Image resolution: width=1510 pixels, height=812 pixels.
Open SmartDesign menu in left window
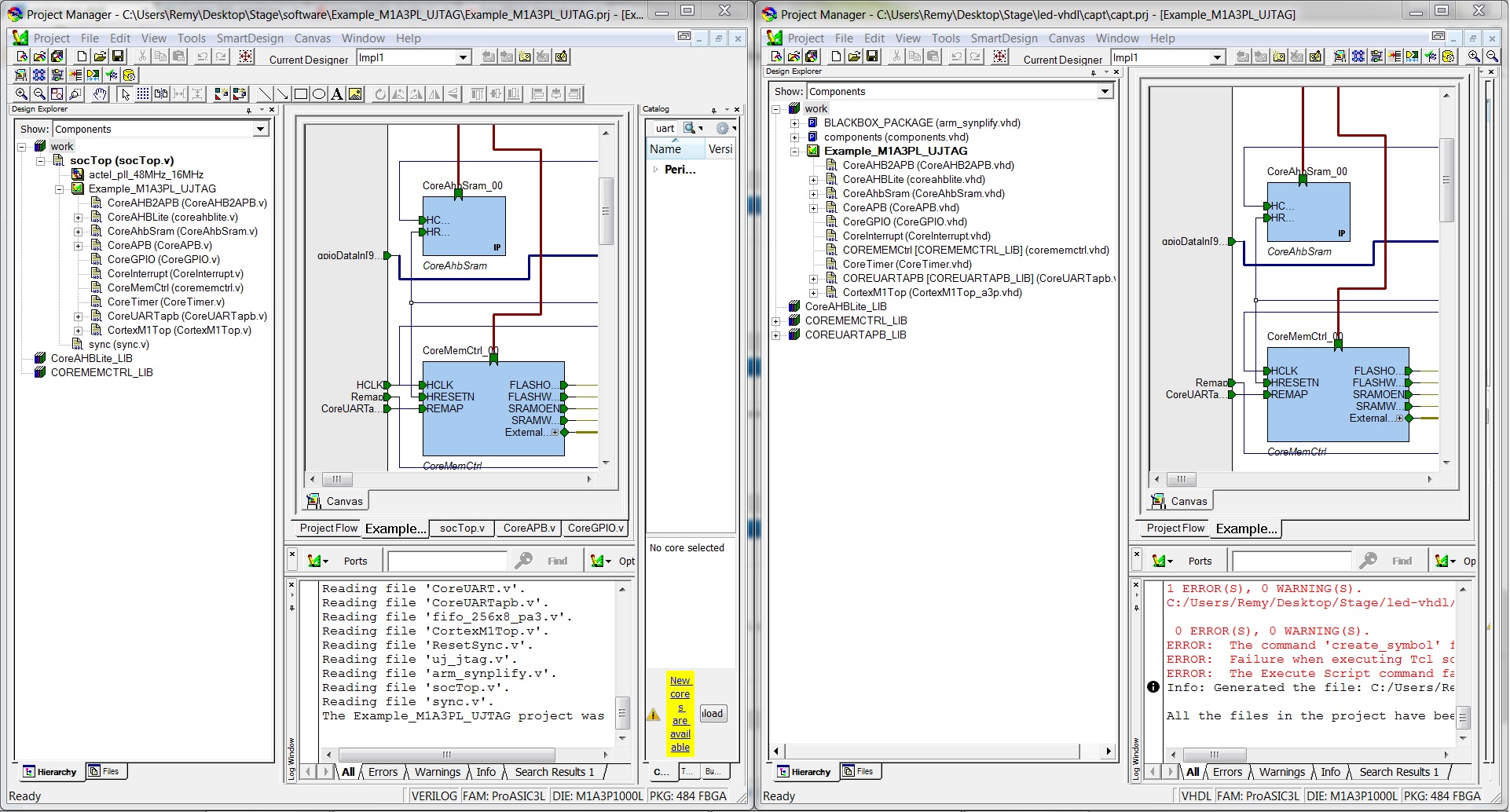[249, 38]
